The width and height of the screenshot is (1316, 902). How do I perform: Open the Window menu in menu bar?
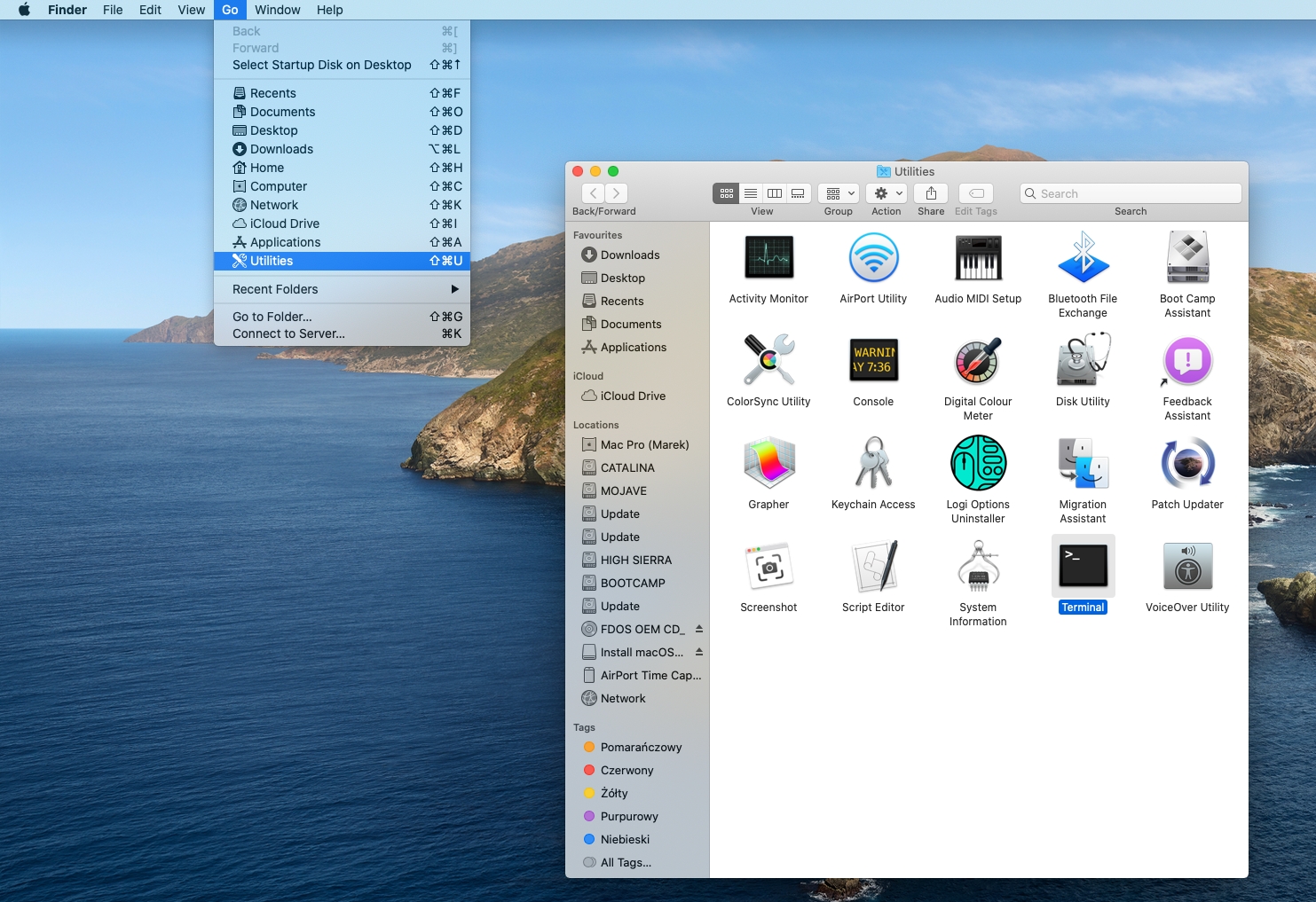point(278,10)
